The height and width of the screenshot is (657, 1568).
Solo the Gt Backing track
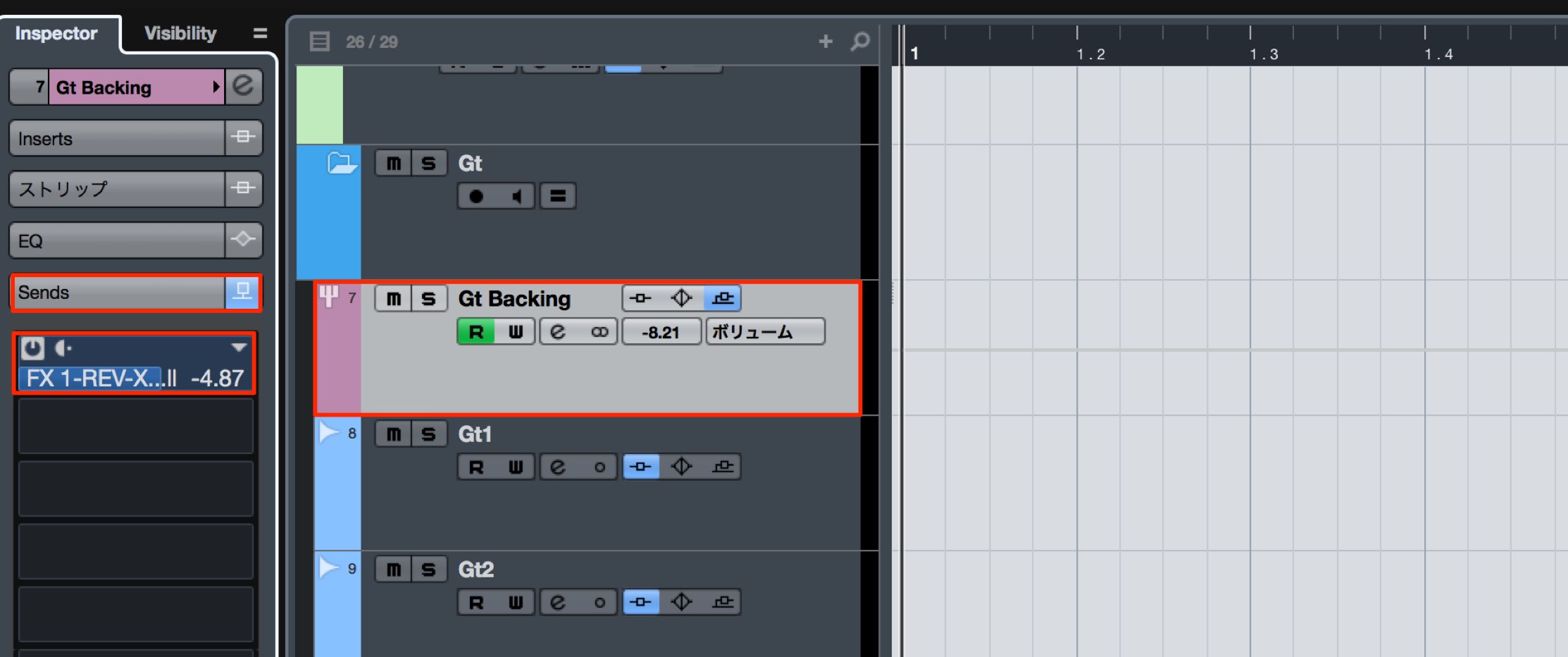[x=429, y=299]
